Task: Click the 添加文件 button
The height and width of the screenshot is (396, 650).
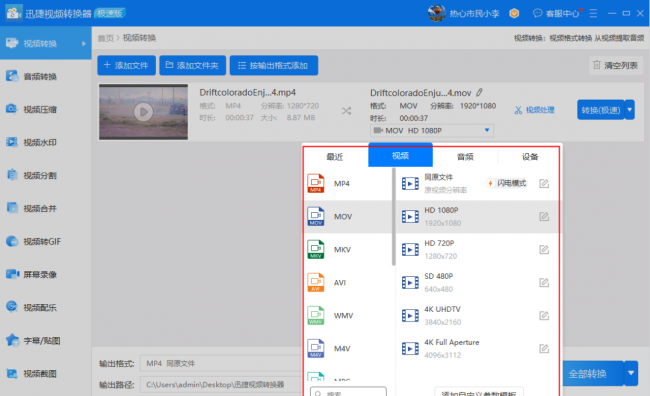Action: click(126, 66)
